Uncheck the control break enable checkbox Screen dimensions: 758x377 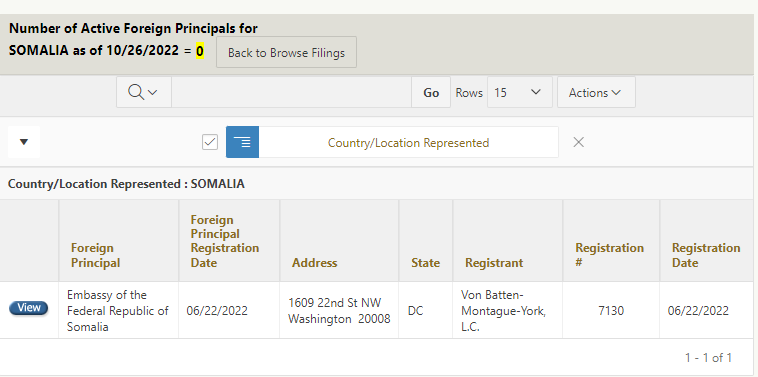pyautogui.click(x=210, y=142)
